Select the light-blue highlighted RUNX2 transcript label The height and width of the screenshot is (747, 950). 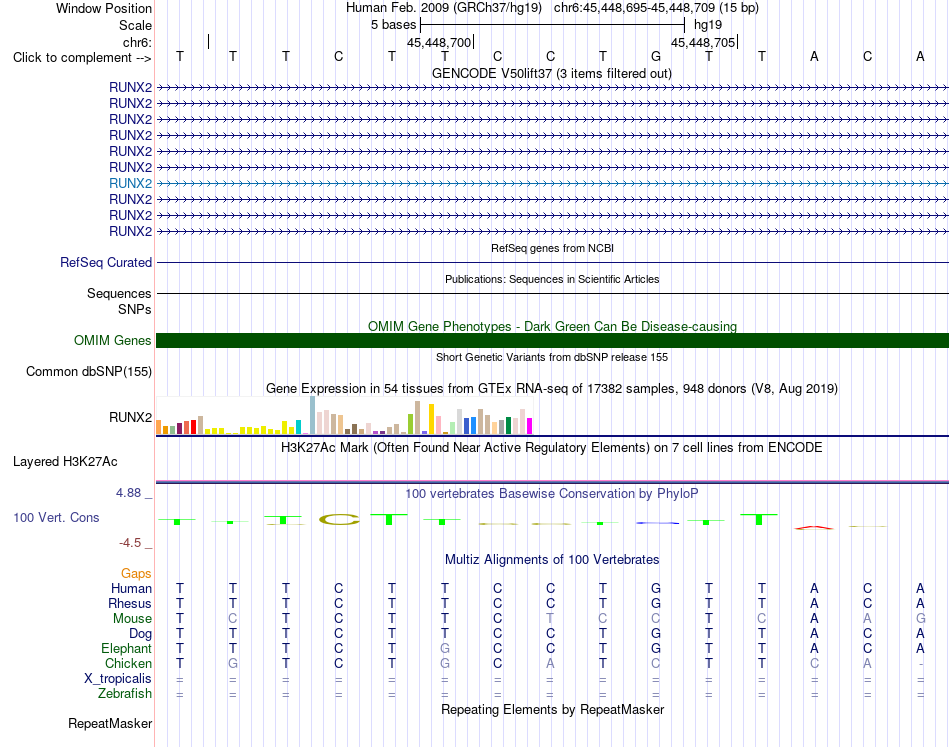coord(130,183)
